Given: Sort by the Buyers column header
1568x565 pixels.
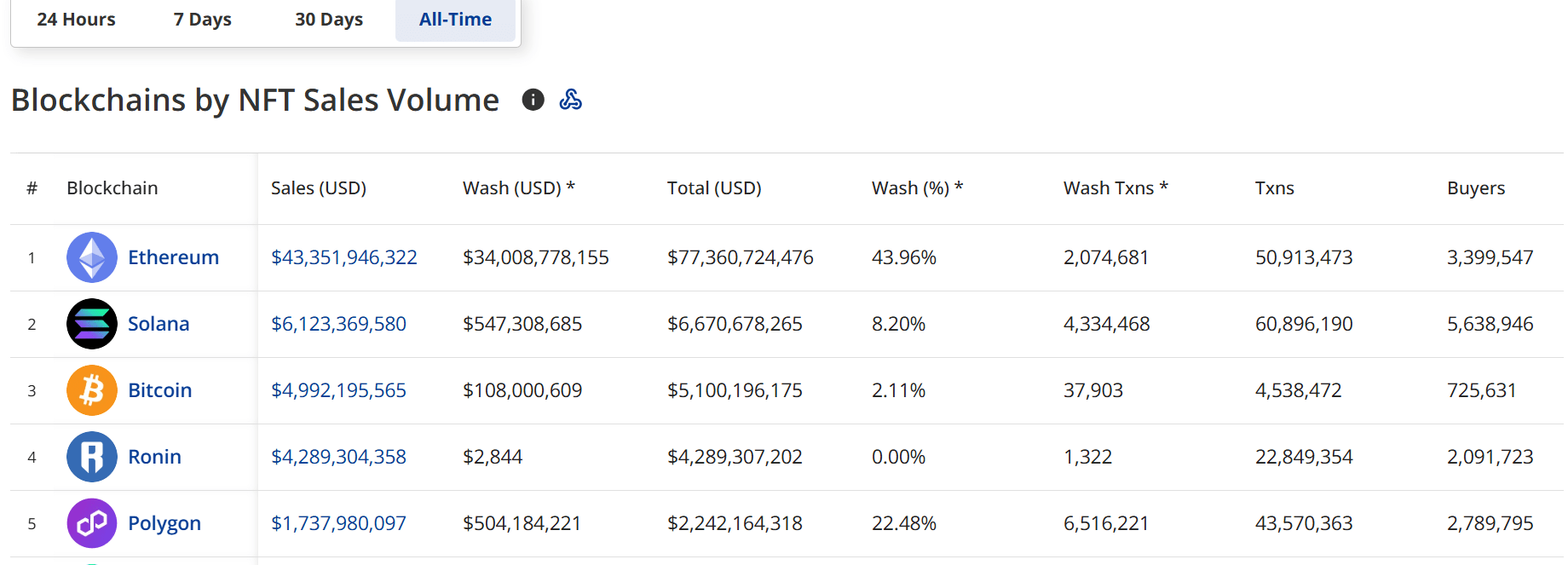Looking at the screenshot, I should pyautogui.click(x=1476, y=188).
